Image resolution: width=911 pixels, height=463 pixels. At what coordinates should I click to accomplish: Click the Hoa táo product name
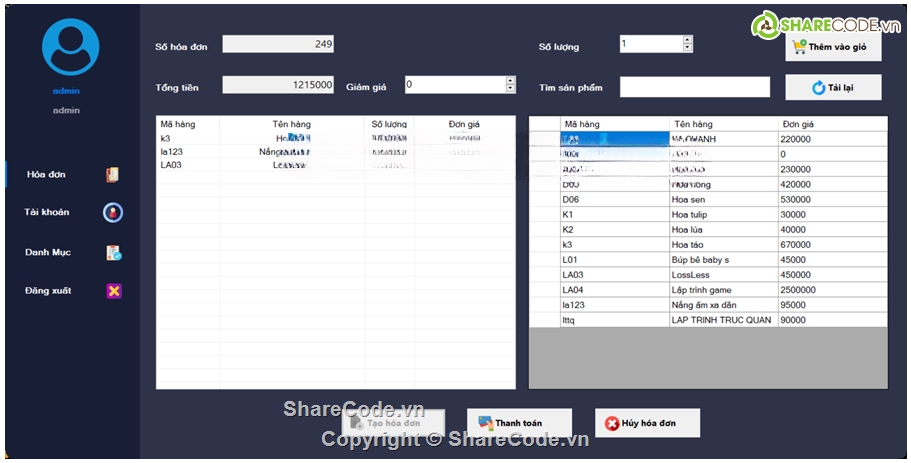point(723,245)
